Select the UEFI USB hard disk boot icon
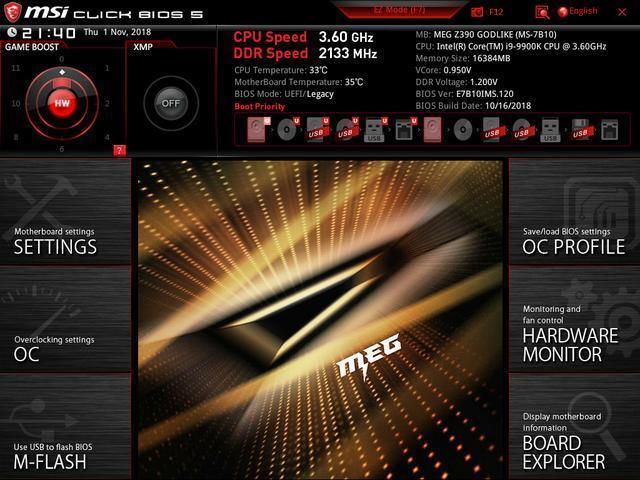640x480 pixels. coord(318,129)
